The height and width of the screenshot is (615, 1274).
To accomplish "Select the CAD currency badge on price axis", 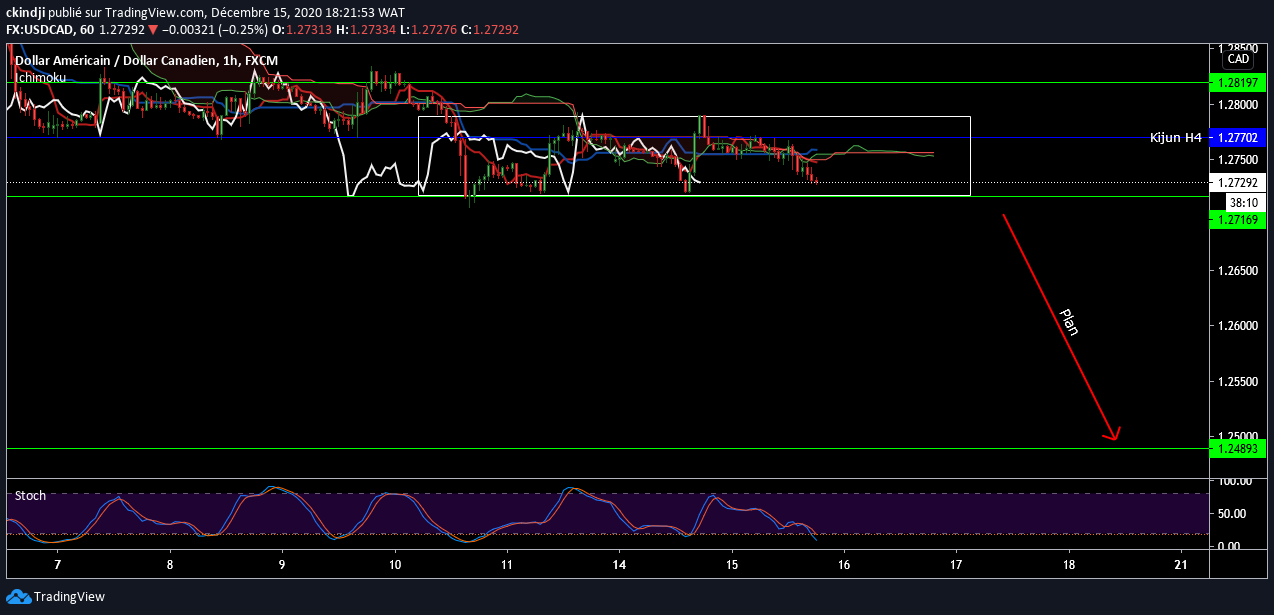I will click(x=1238, y=59).
